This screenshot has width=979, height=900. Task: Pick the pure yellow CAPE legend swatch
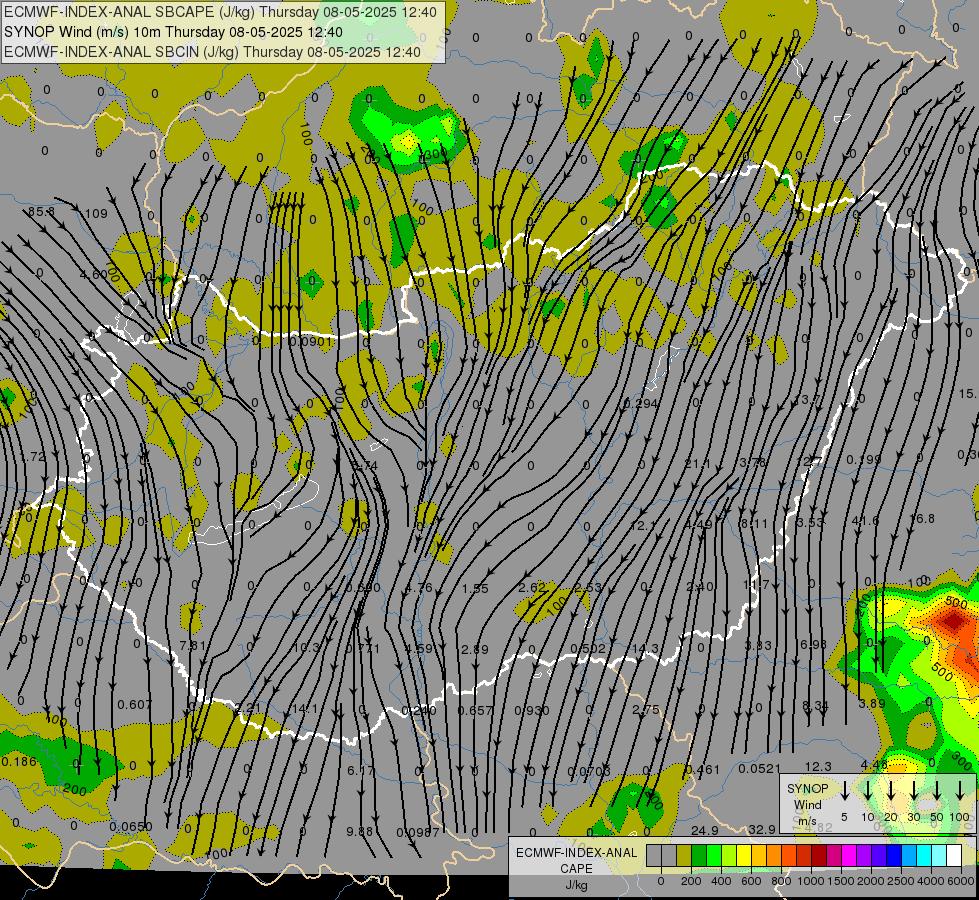744,855
